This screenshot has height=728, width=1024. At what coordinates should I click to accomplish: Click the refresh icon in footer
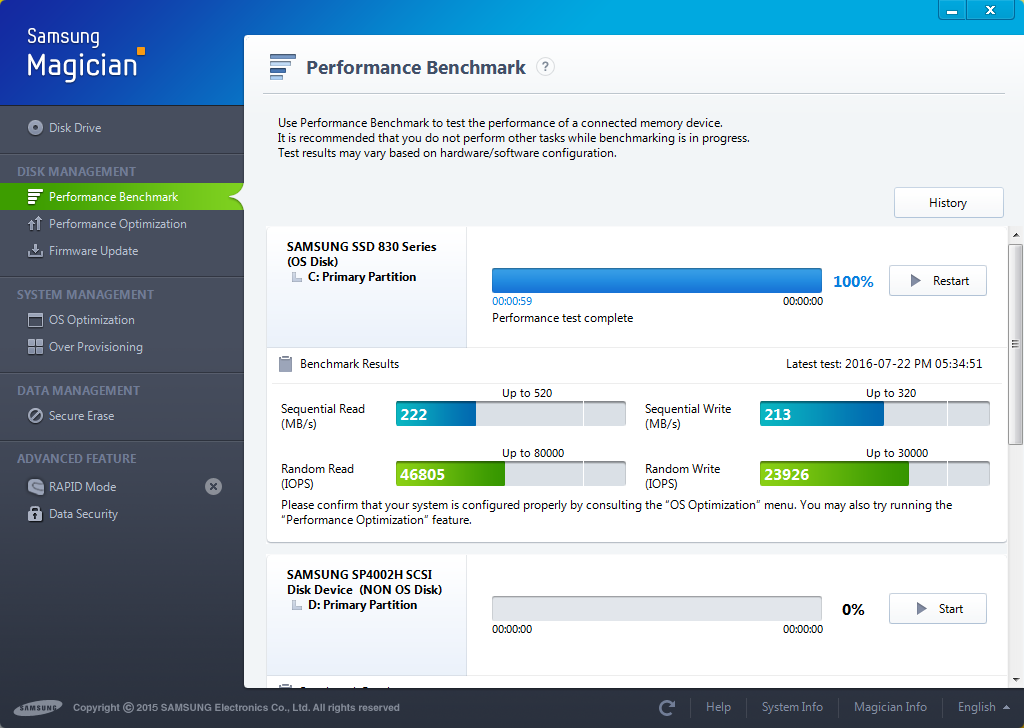667,708
